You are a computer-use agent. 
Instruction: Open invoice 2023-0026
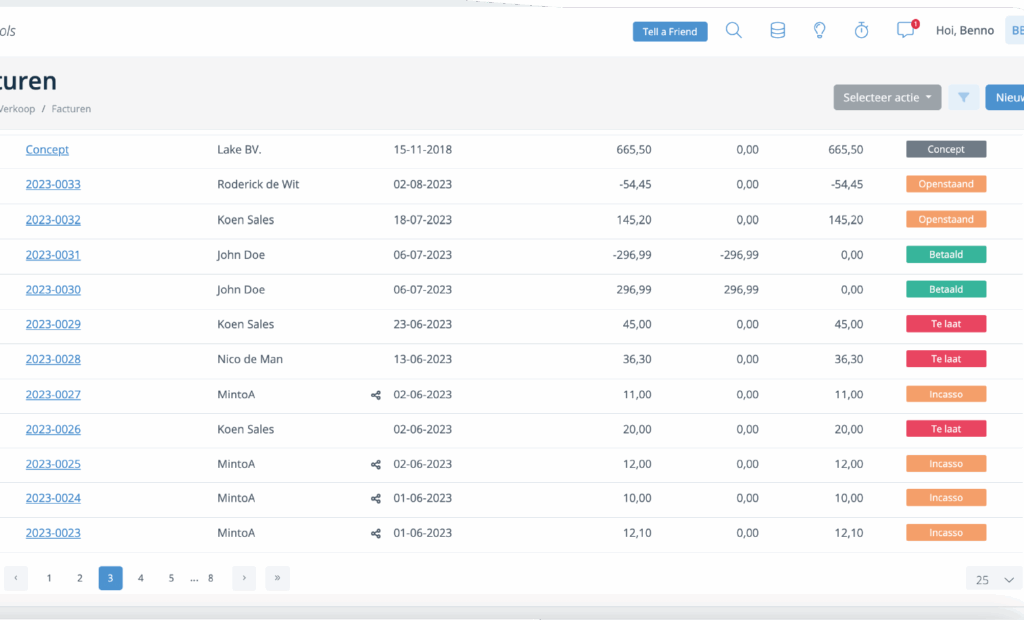pyautogui.click(x=53, y=429)
